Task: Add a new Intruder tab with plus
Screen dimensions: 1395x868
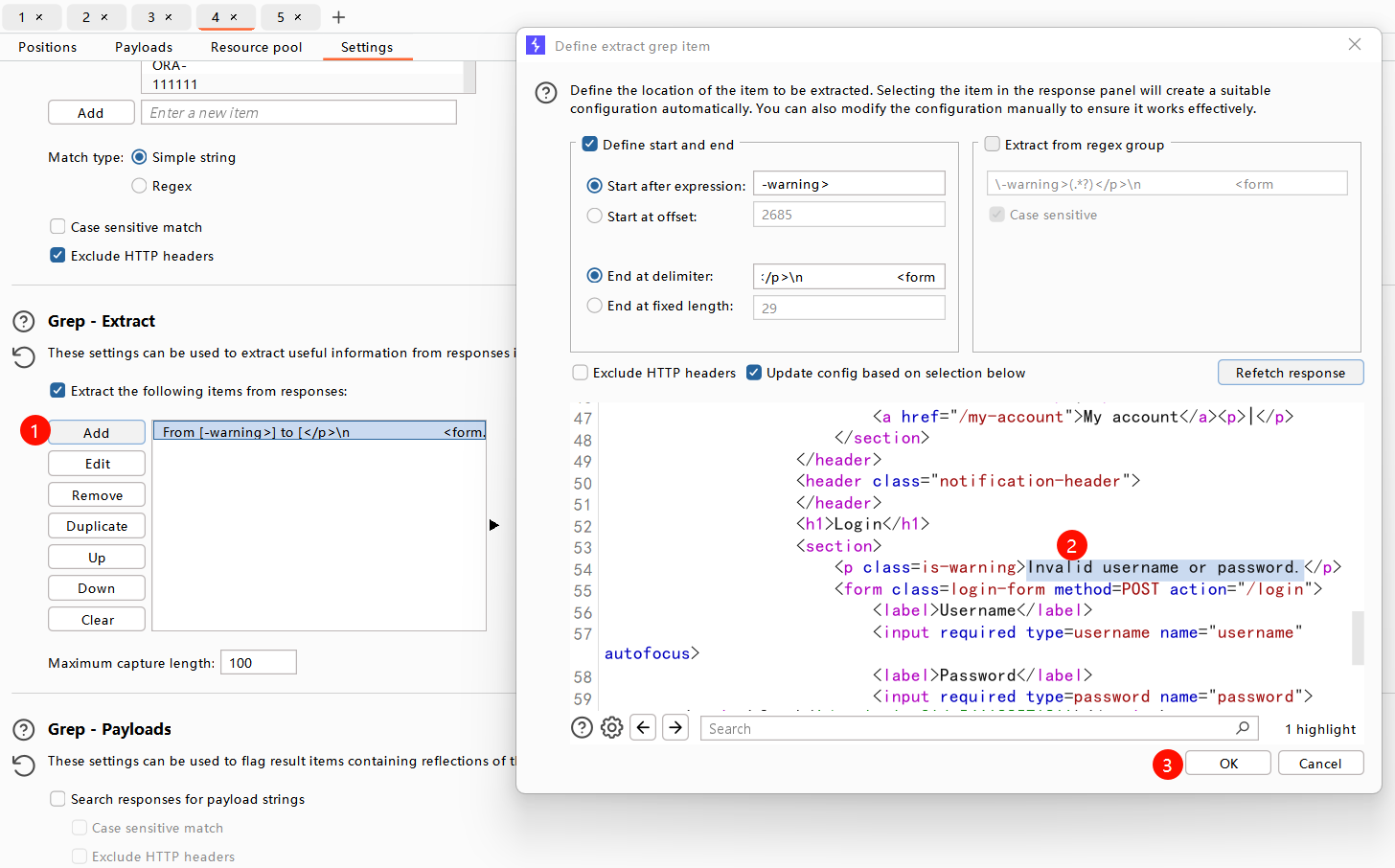Action: 338,17
